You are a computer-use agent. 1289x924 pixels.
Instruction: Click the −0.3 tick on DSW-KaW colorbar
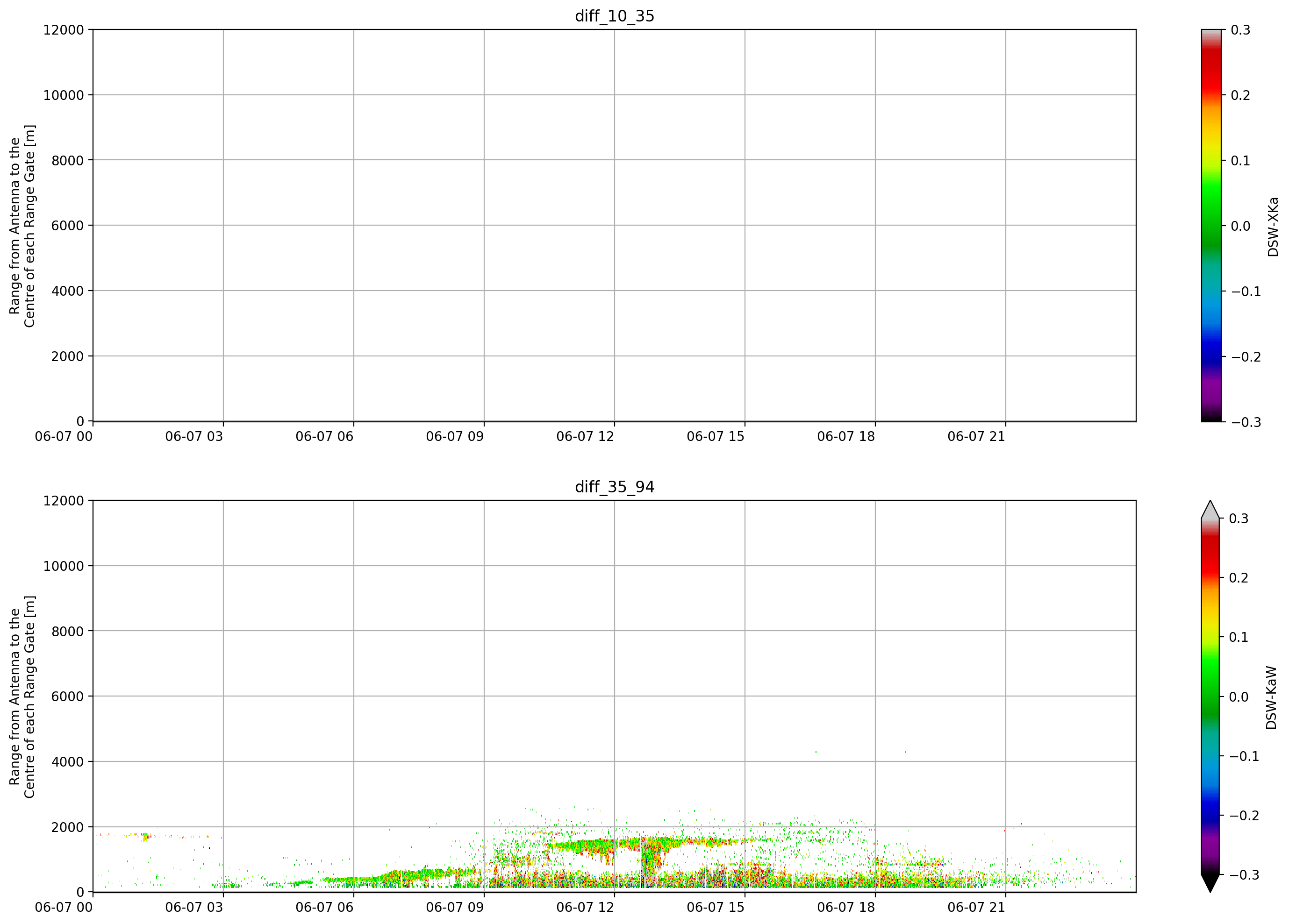coord(1244,874)
